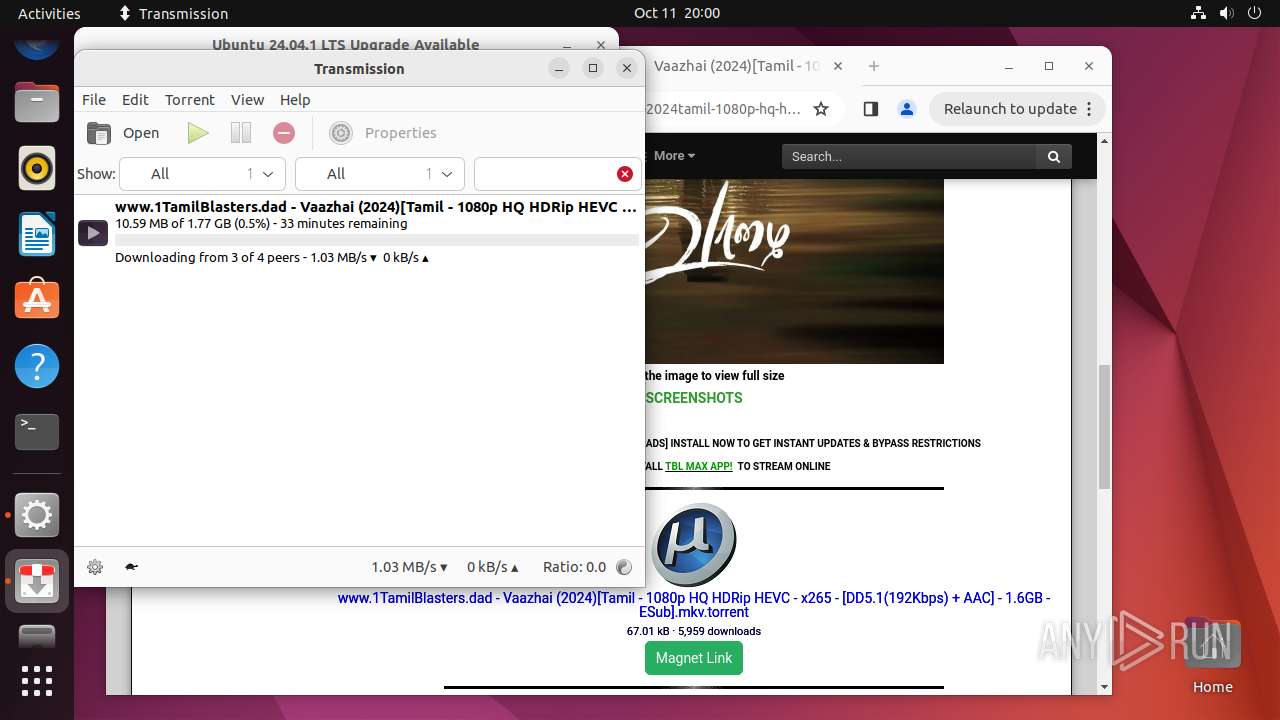Launch Terminal from the dock
Image resolution: width=1280 pixels, height=720 pixels.
pos(37,432)
